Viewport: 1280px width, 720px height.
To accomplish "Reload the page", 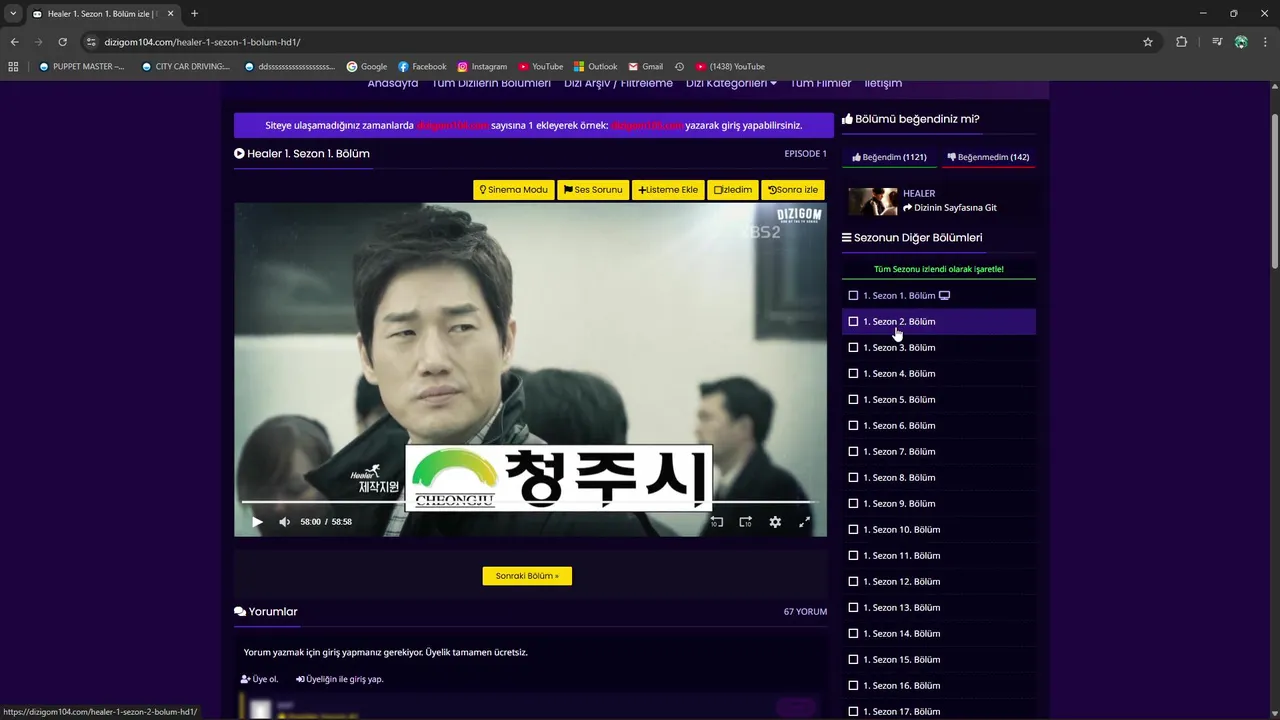I will tap(62, 42).
